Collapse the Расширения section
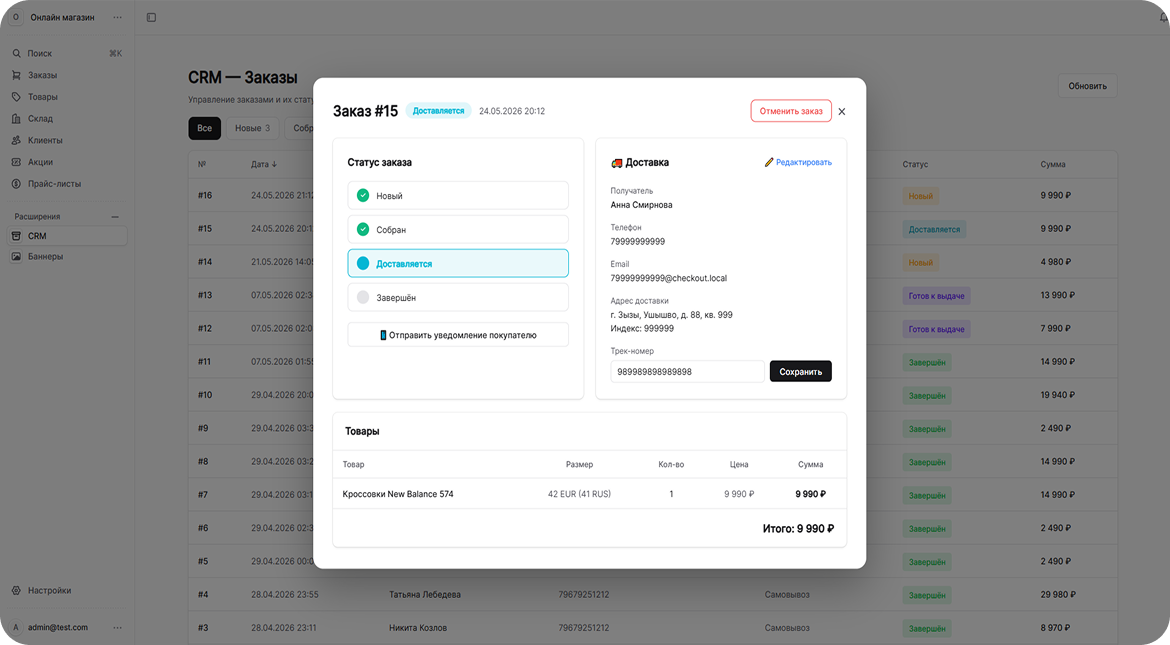Viewport: 1170px width, 645px height. point(115,216)
